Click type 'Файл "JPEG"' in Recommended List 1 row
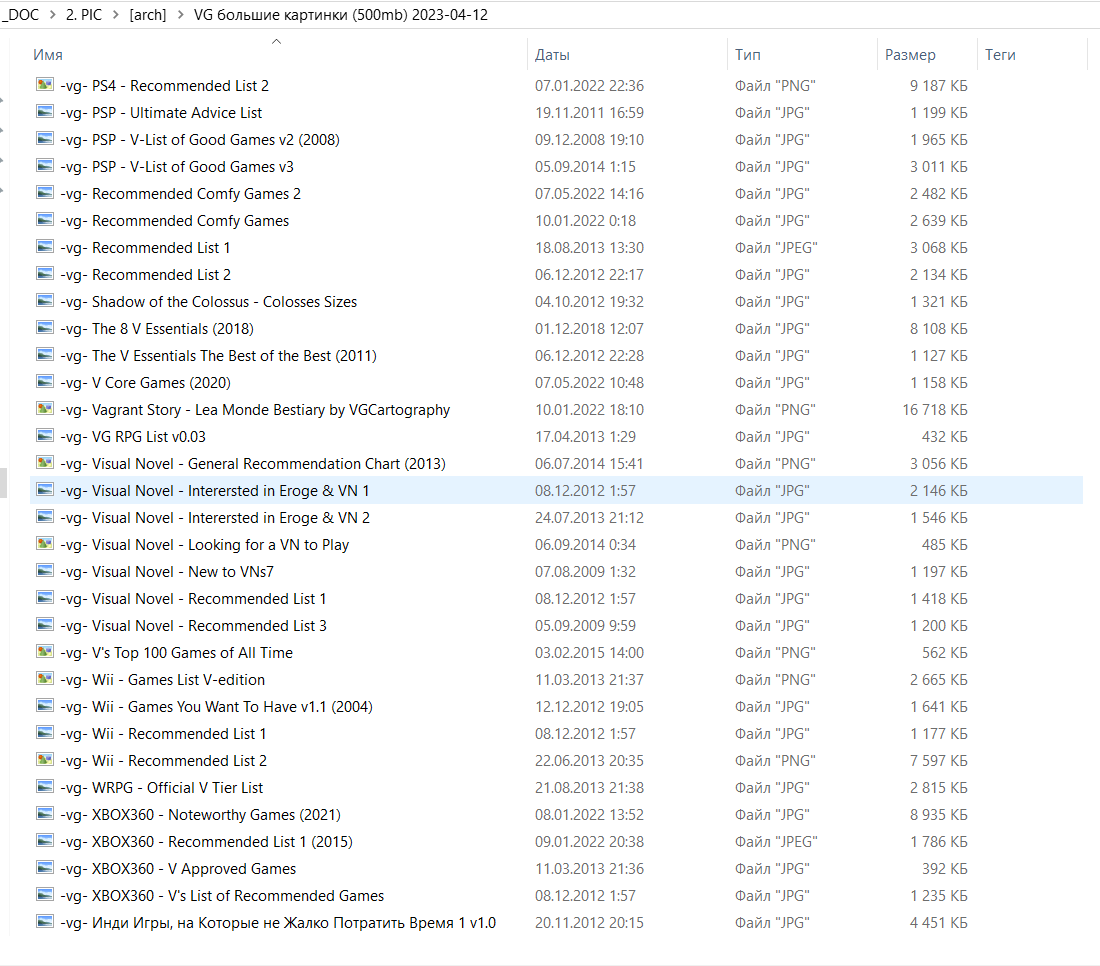The height and width of the screenshot is (966, 1100). (776, 248)
